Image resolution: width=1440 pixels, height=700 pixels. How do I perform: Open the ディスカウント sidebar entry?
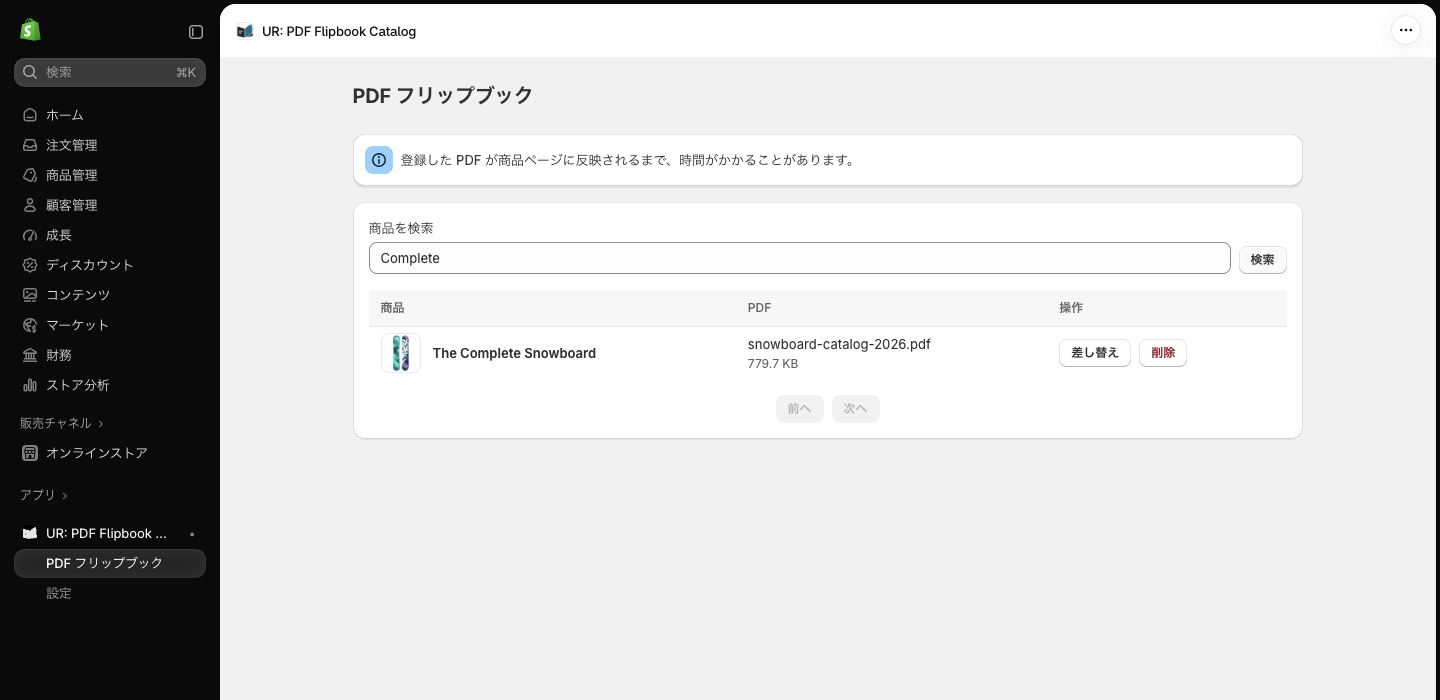[110, 265]
